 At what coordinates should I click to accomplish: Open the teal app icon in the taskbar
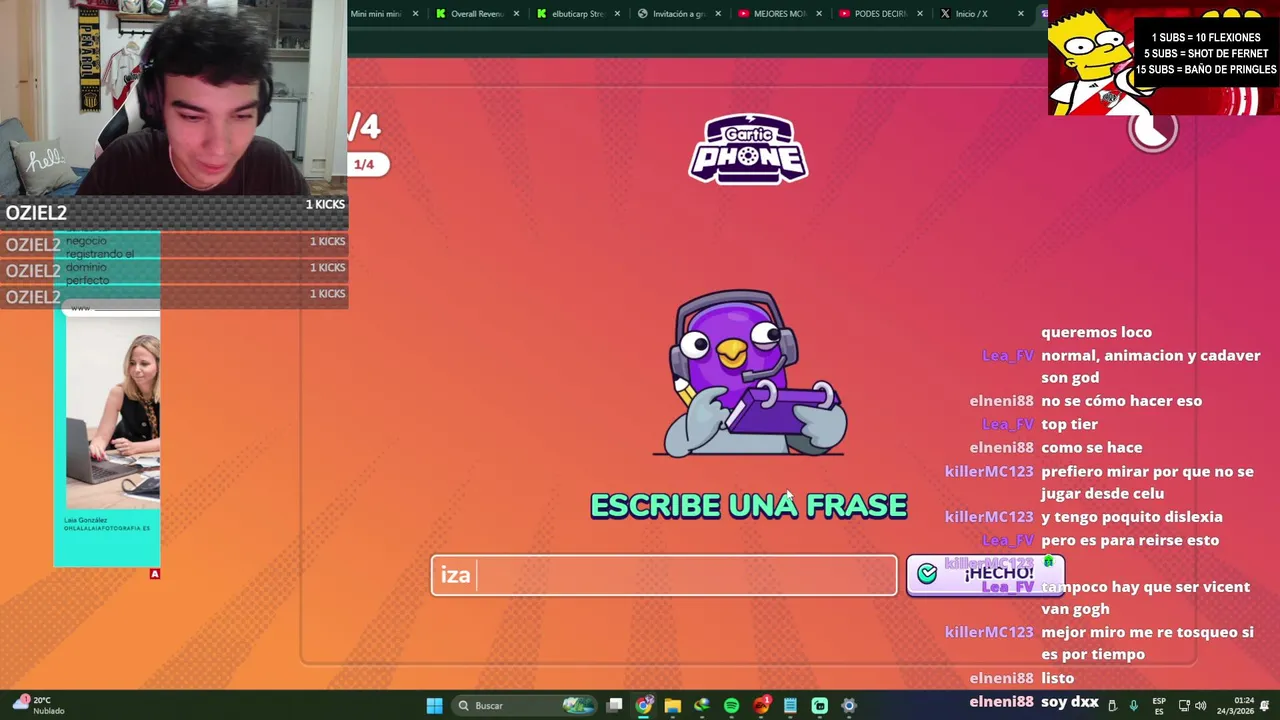tap(820, 706)
